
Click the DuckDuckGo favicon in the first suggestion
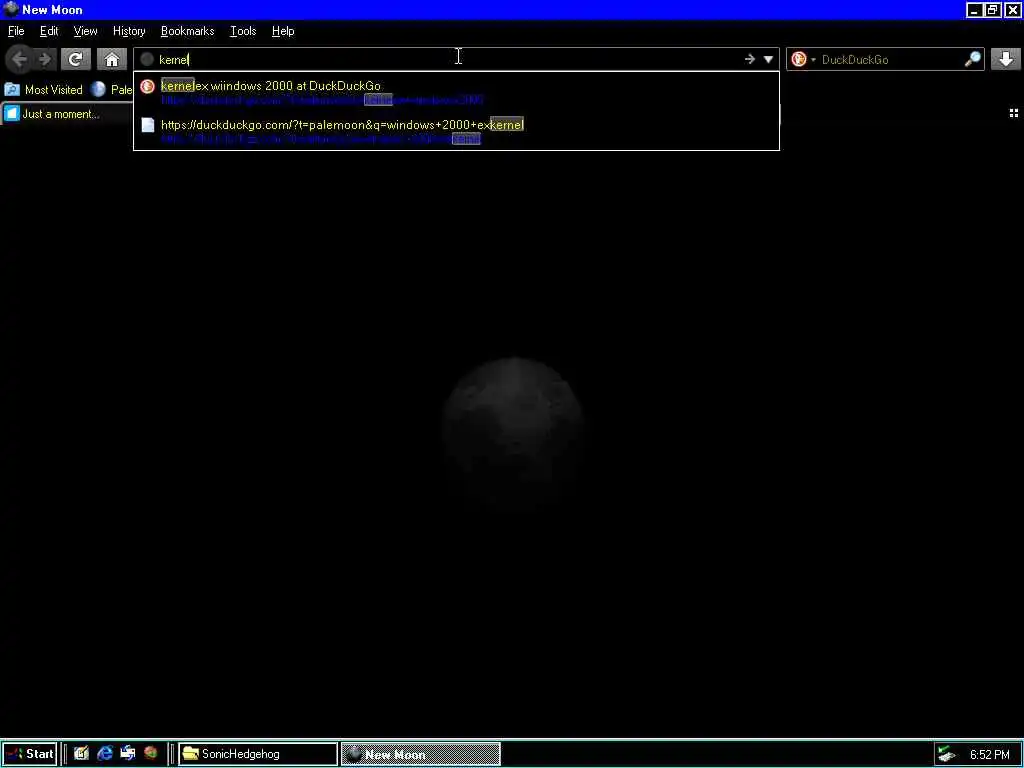[x=148, y=86]
